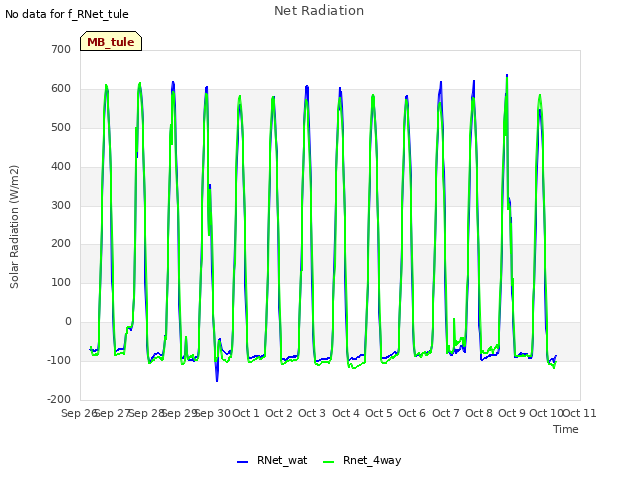Click the Oct 3 x-axis label
The width and height of the screenshot is (640, 480).
coord(312,413)
